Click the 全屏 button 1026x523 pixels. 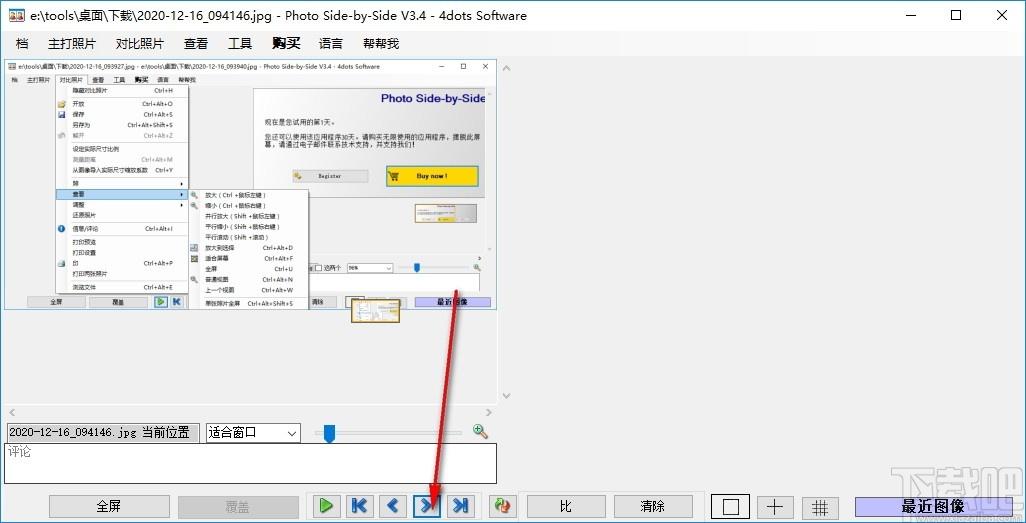109,507
